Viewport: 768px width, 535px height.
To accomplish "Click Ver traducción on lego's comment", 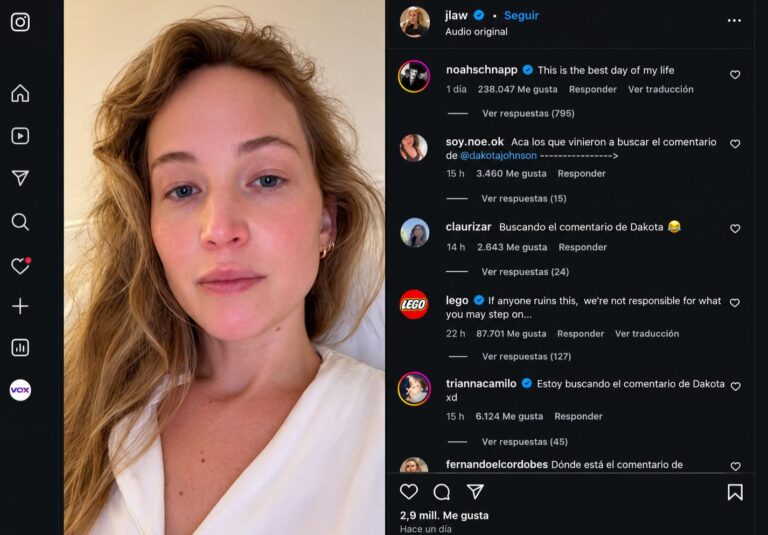I will pos(647,334).
